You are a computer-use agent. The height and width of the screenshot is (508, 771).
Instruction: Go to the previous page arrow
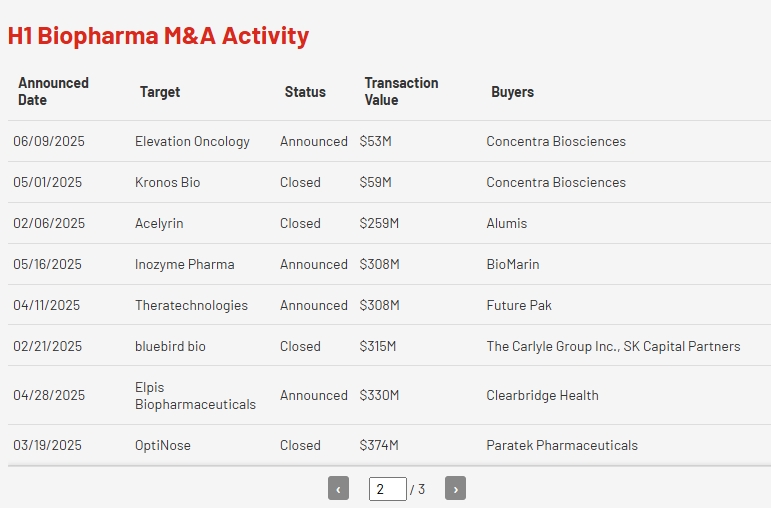tap(338, 488)
